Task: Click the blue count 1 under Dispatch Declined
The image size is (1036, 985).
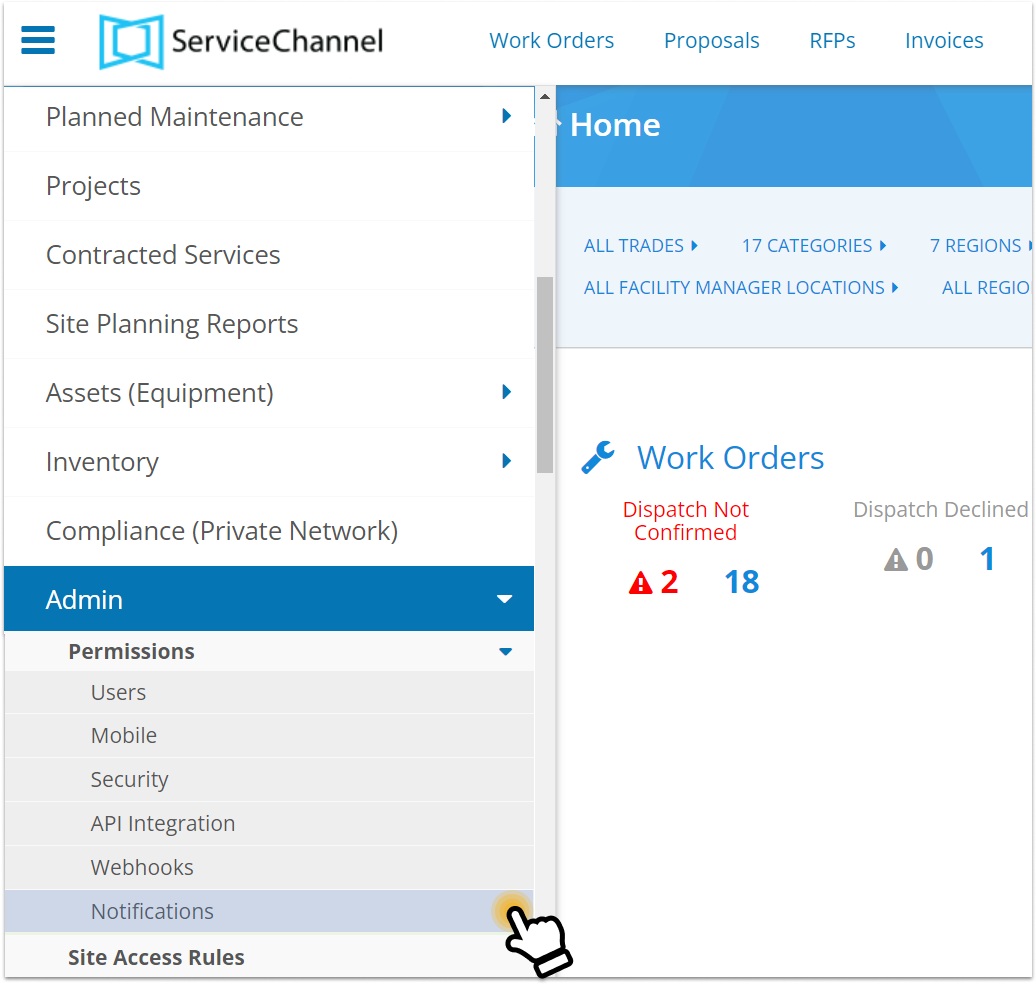Action: (987, 559)
